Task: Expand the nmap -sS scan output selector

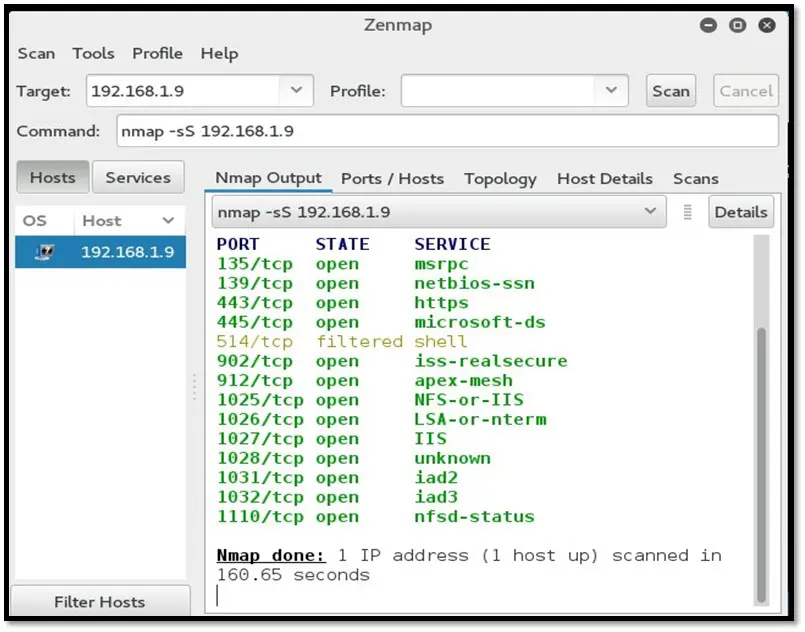Action: pos(650,212)
